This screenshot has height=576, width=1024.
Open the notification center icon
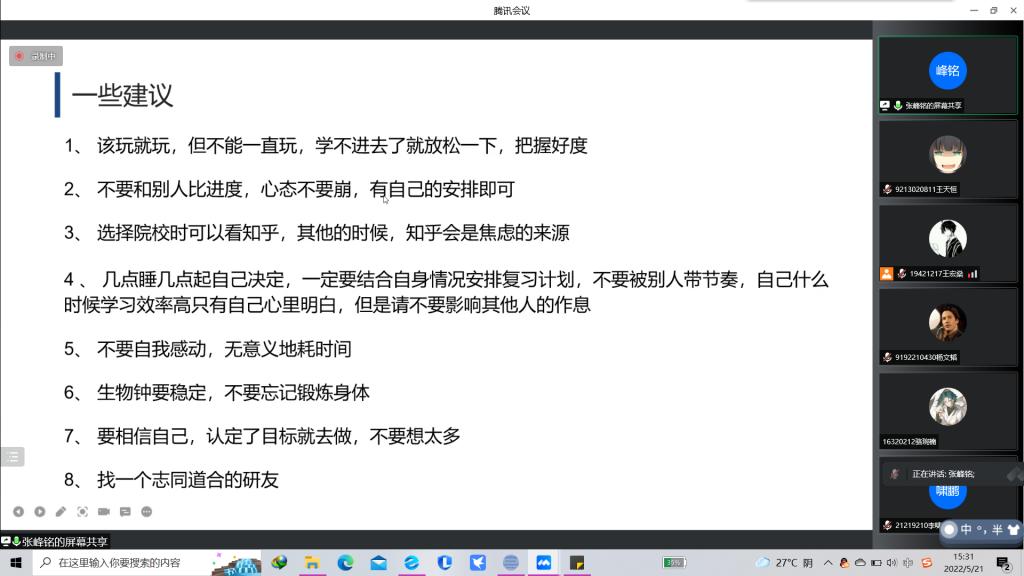coord(1003,563)
